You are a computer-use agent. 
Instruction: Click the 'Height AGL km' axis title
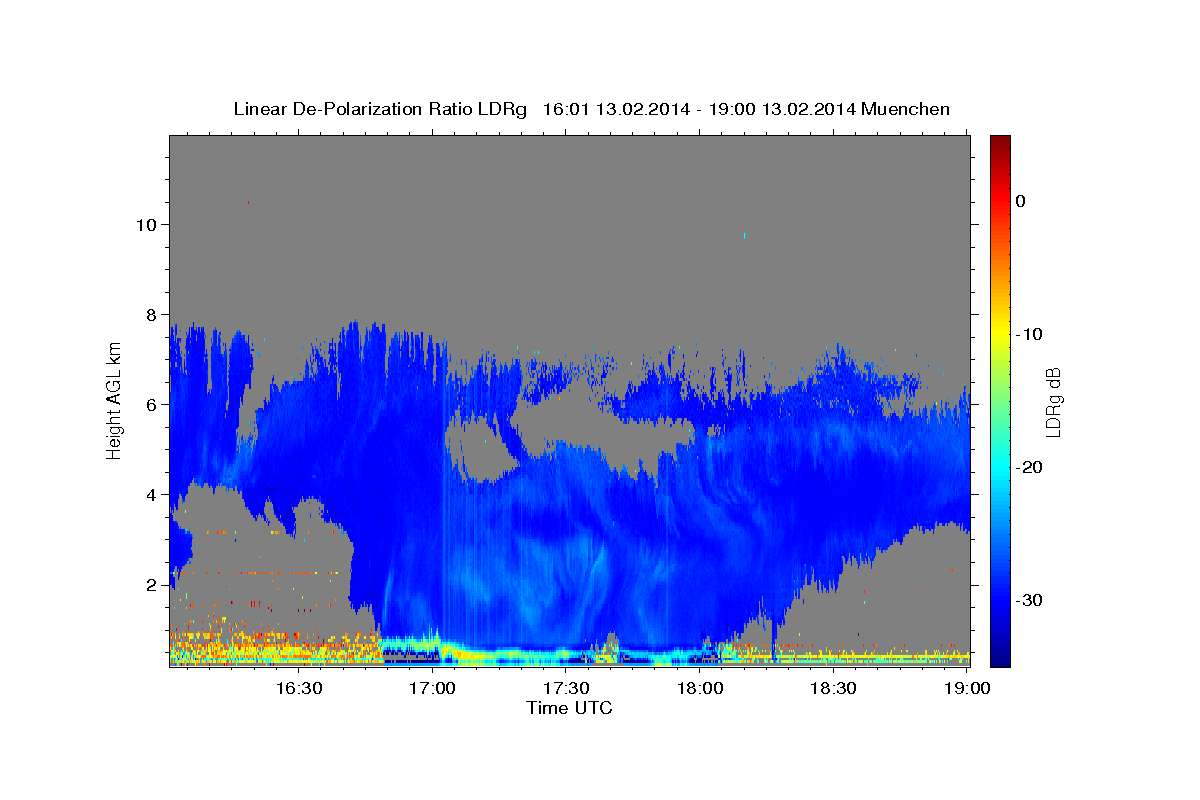coord(115,401)
